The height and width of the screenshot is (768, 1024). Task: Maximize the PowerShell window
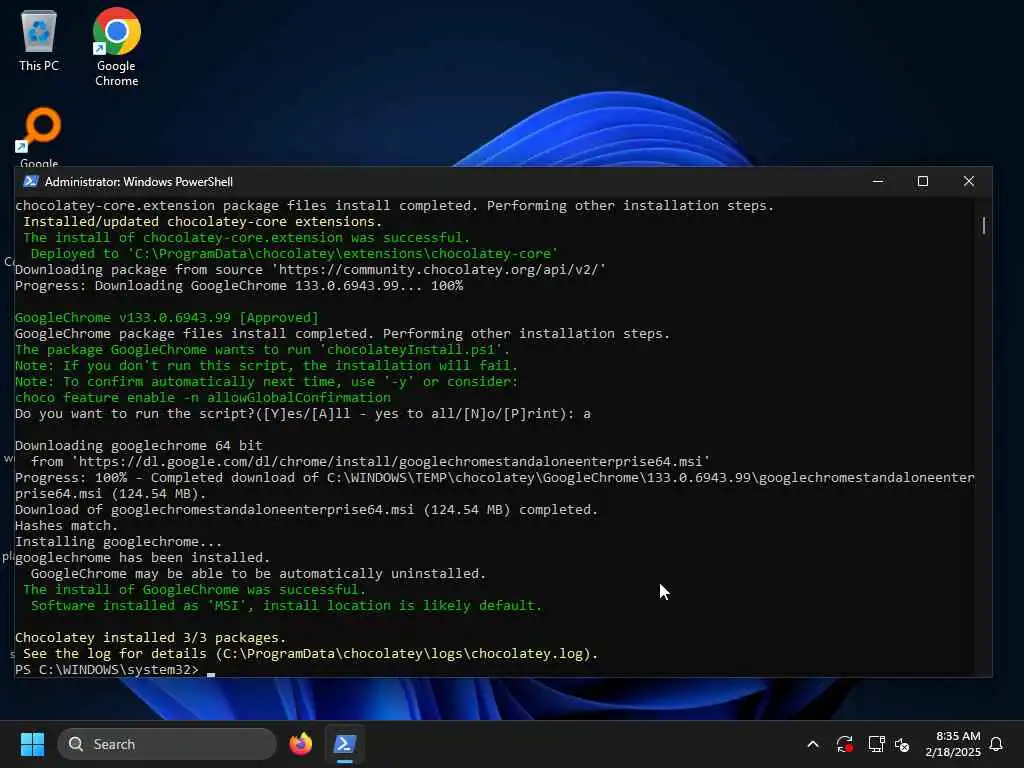(923, 182)
